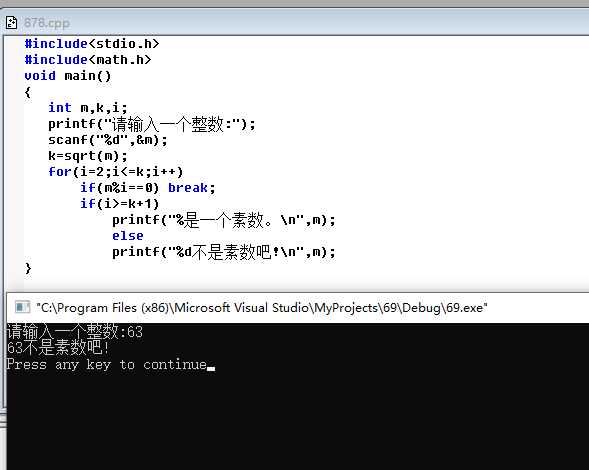The width and height of the screenshot is (589, 470).
Task: Click the #include<stdio.h> line
Action: pos(92,44)
